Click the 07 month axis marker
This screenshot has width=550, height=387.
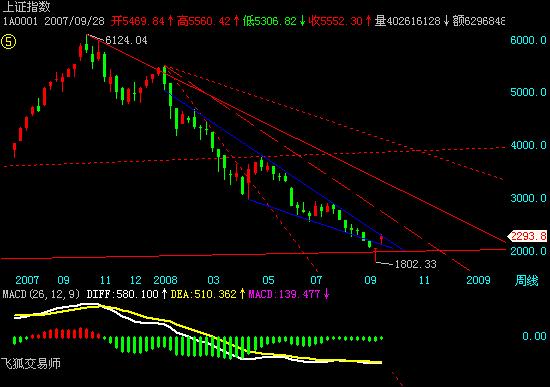[316, 280]
